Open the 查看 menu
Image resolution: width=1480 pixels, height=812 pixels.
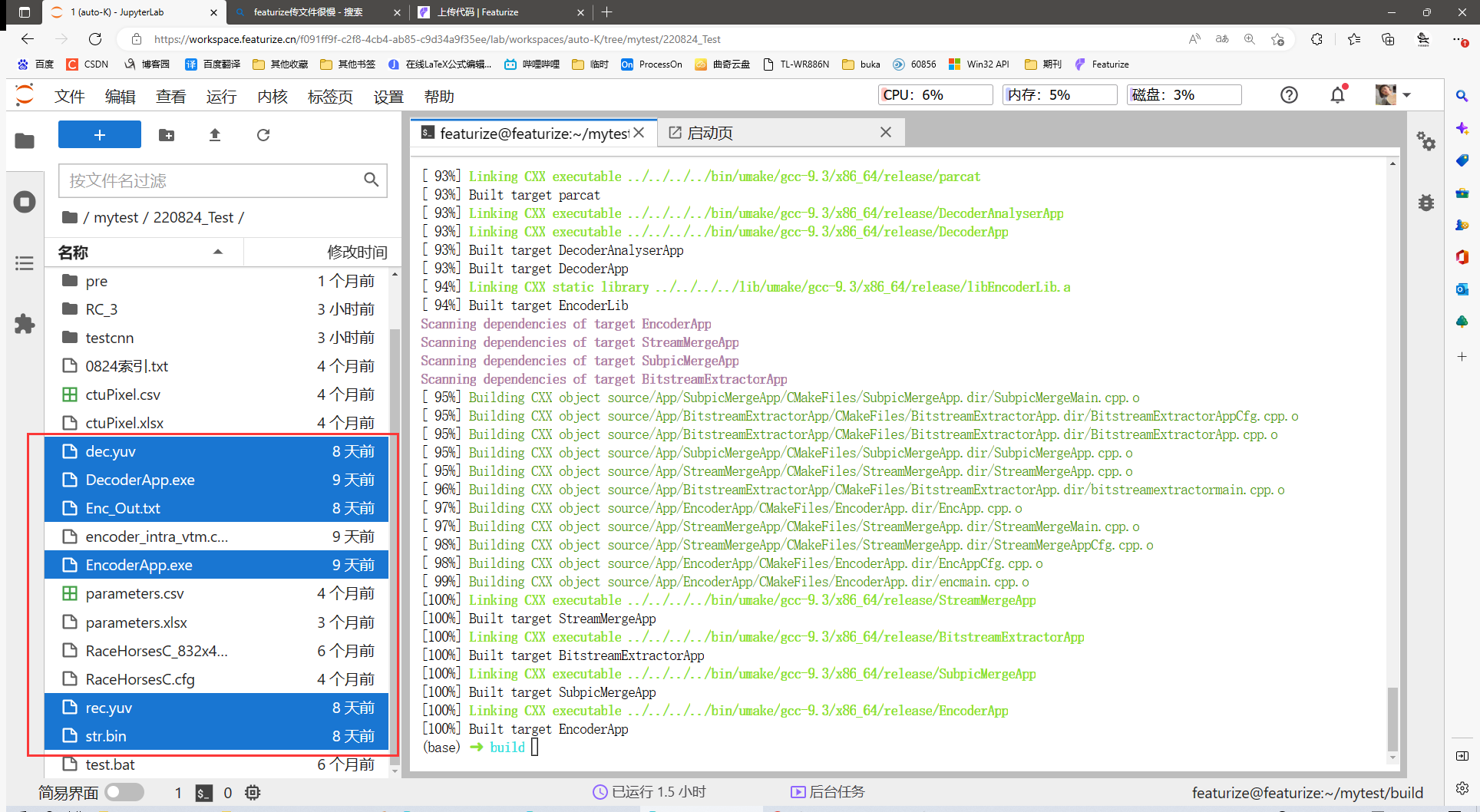coord(171,97)
